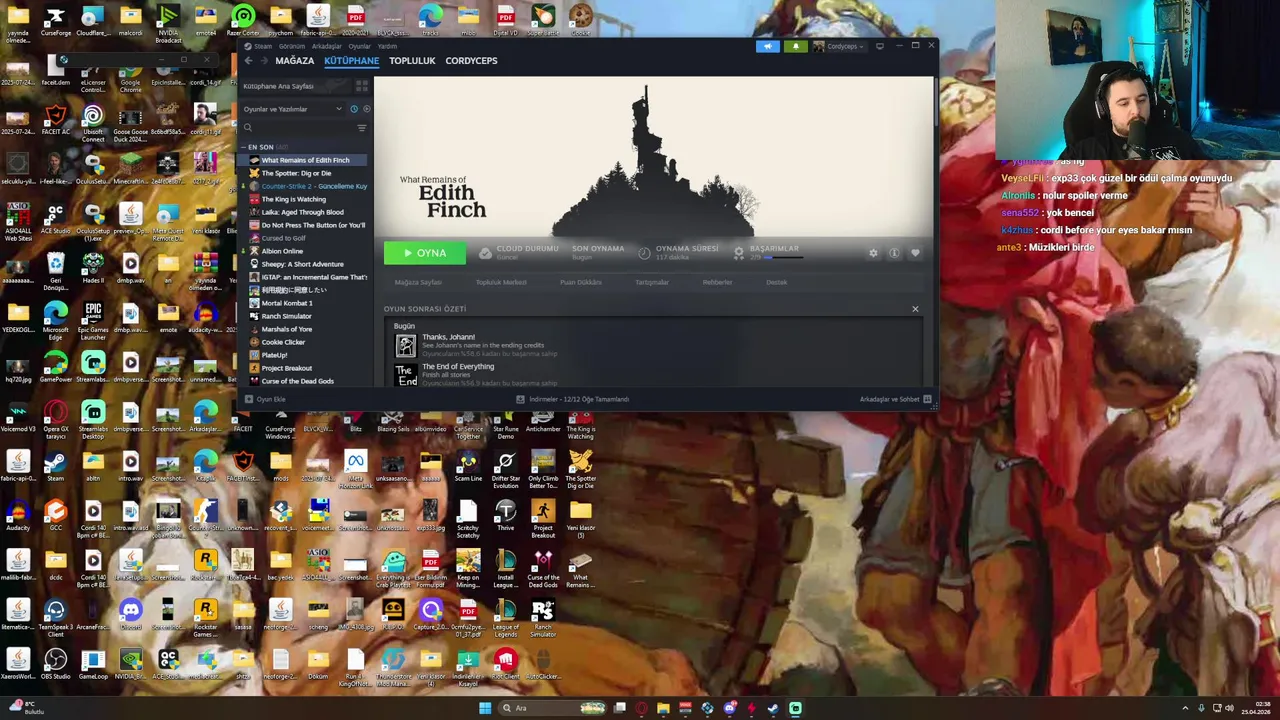Open the library advanced filter icon
Screen dimensions: 1280x720
tap(362, 128)
